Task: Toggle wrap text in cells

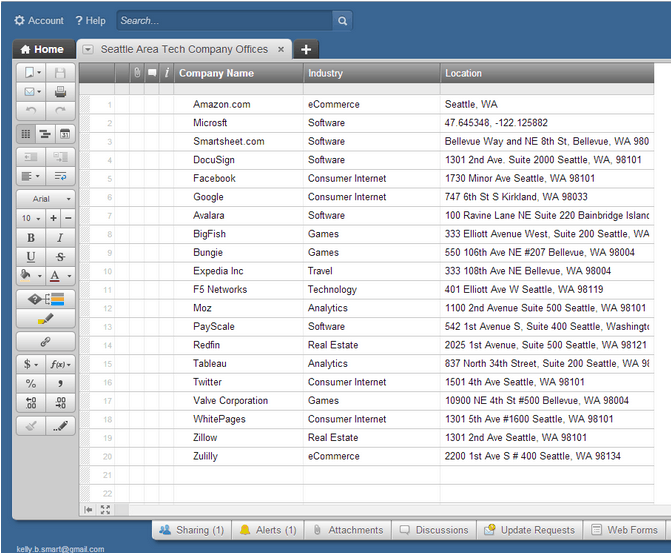Action: (60, 176)
